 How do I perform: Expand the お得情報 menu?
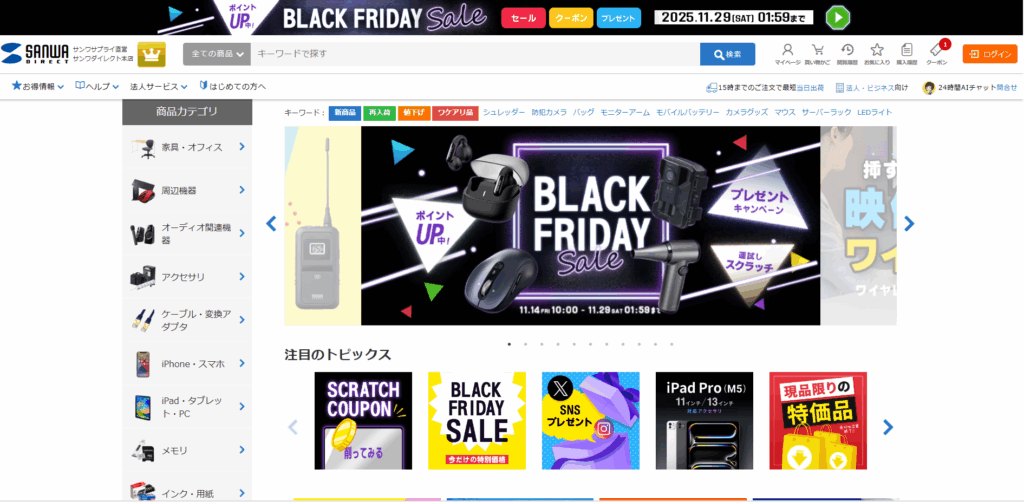coord(38,86)
